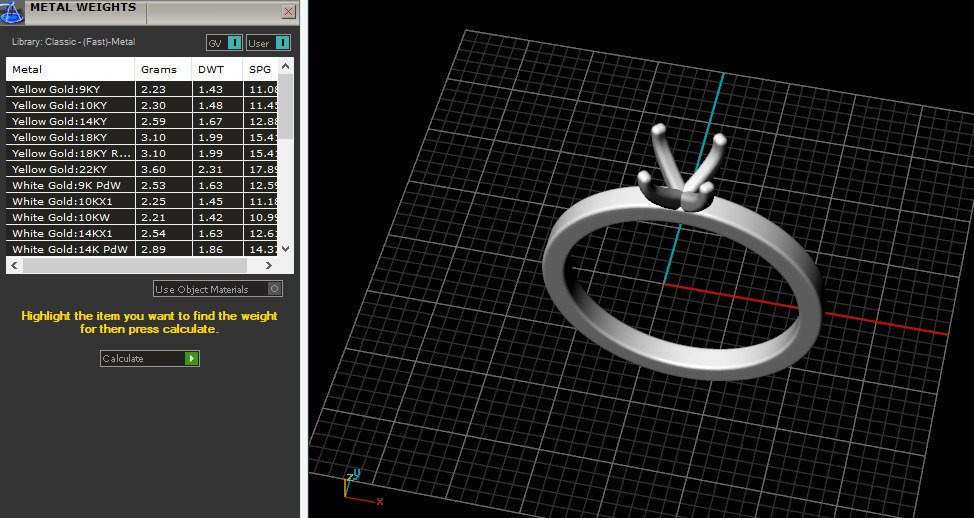The width and height of the screenshot is (974, 518).
Task: Click the 2.54 grams value
Action: 153,234
